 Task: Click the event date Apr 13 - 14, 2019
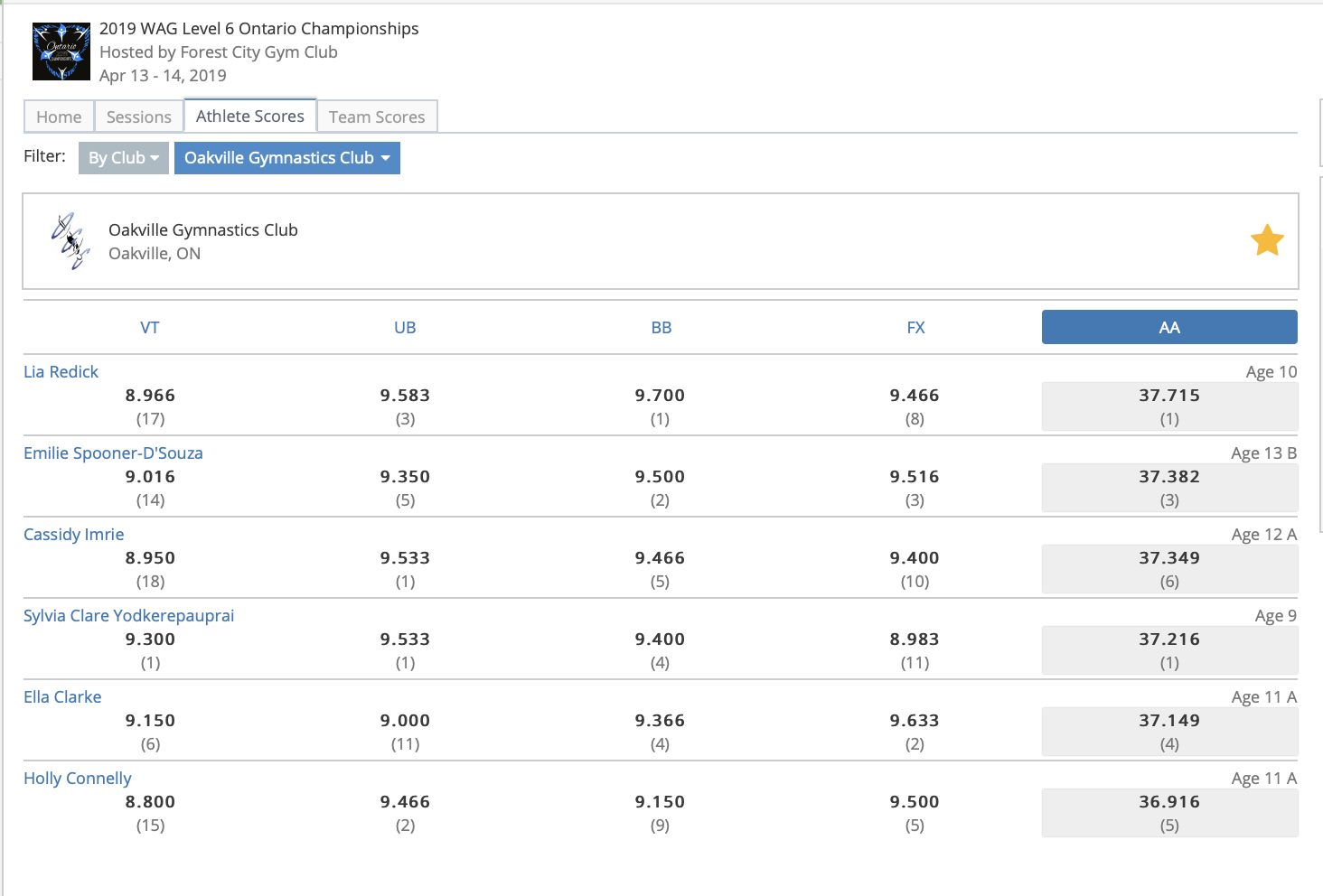pos(163,76)
